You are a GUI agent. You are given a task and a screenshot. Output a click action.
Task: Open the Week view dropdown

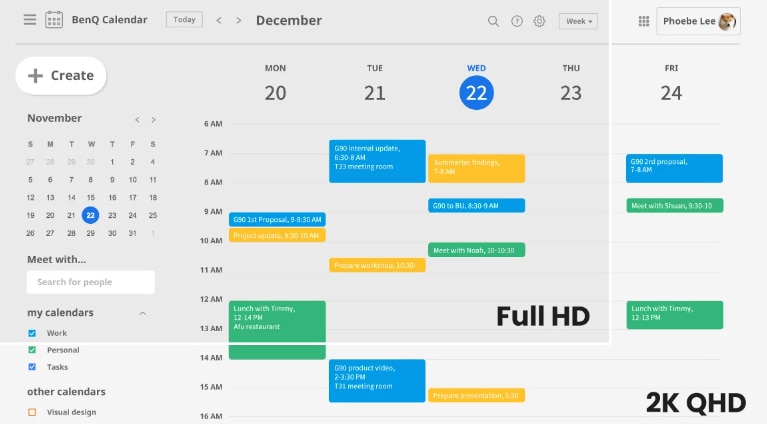(x=578, y=21)
